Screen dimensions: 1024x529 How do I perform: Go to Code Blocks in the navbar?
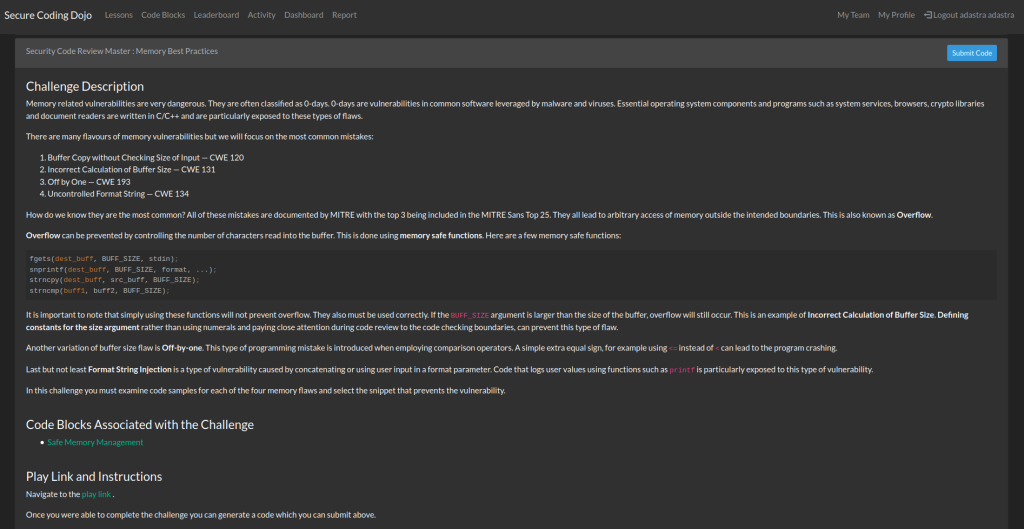click(x=163, y=15)
